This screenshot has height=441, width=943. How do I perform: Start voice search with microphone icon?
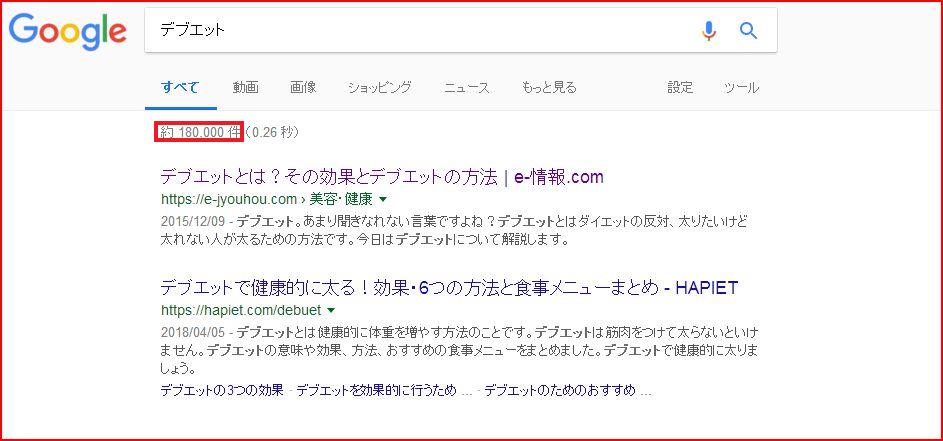(709, 30)
